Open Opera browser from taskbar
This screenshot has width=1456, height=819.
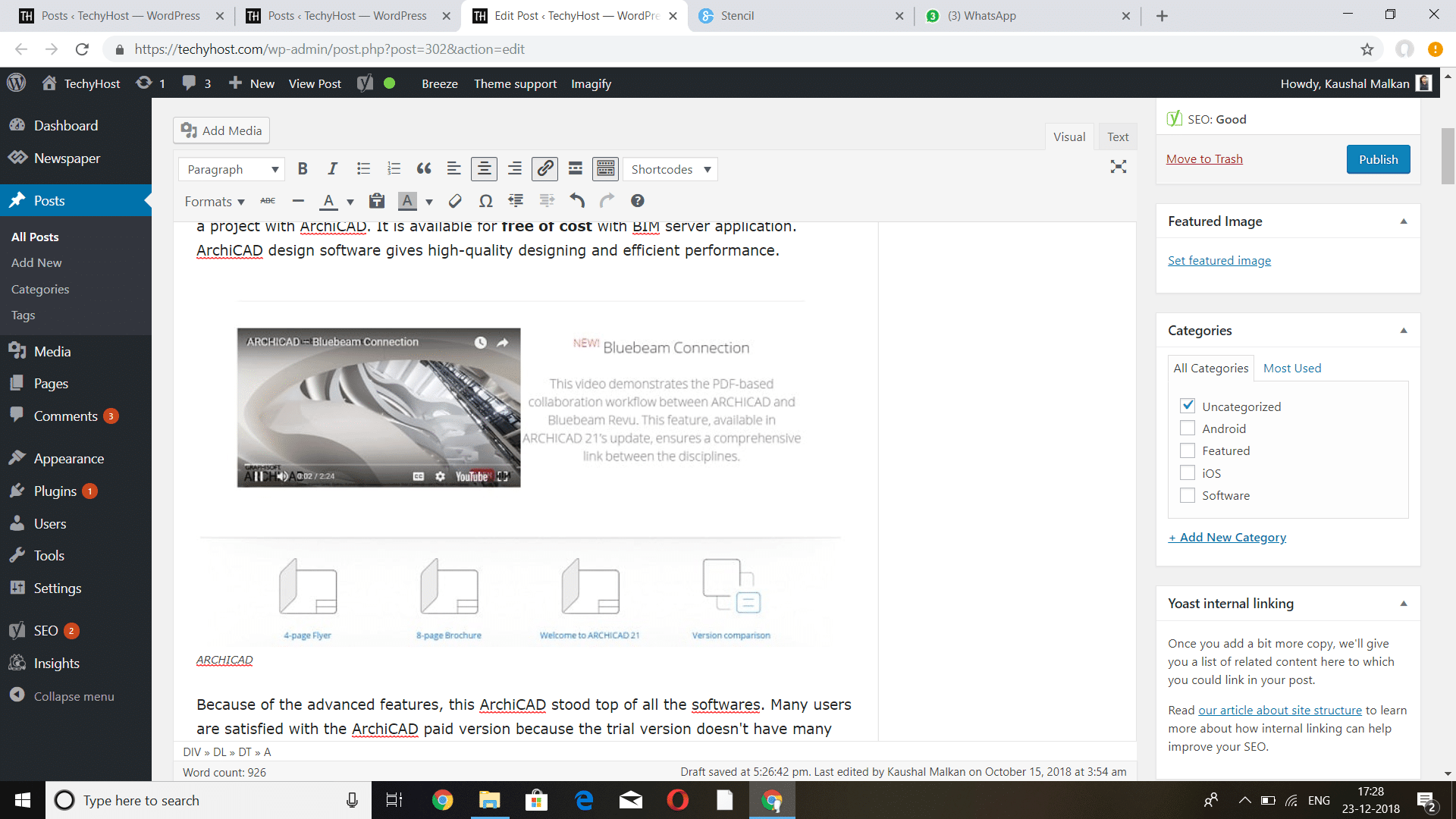coord(677,800)
